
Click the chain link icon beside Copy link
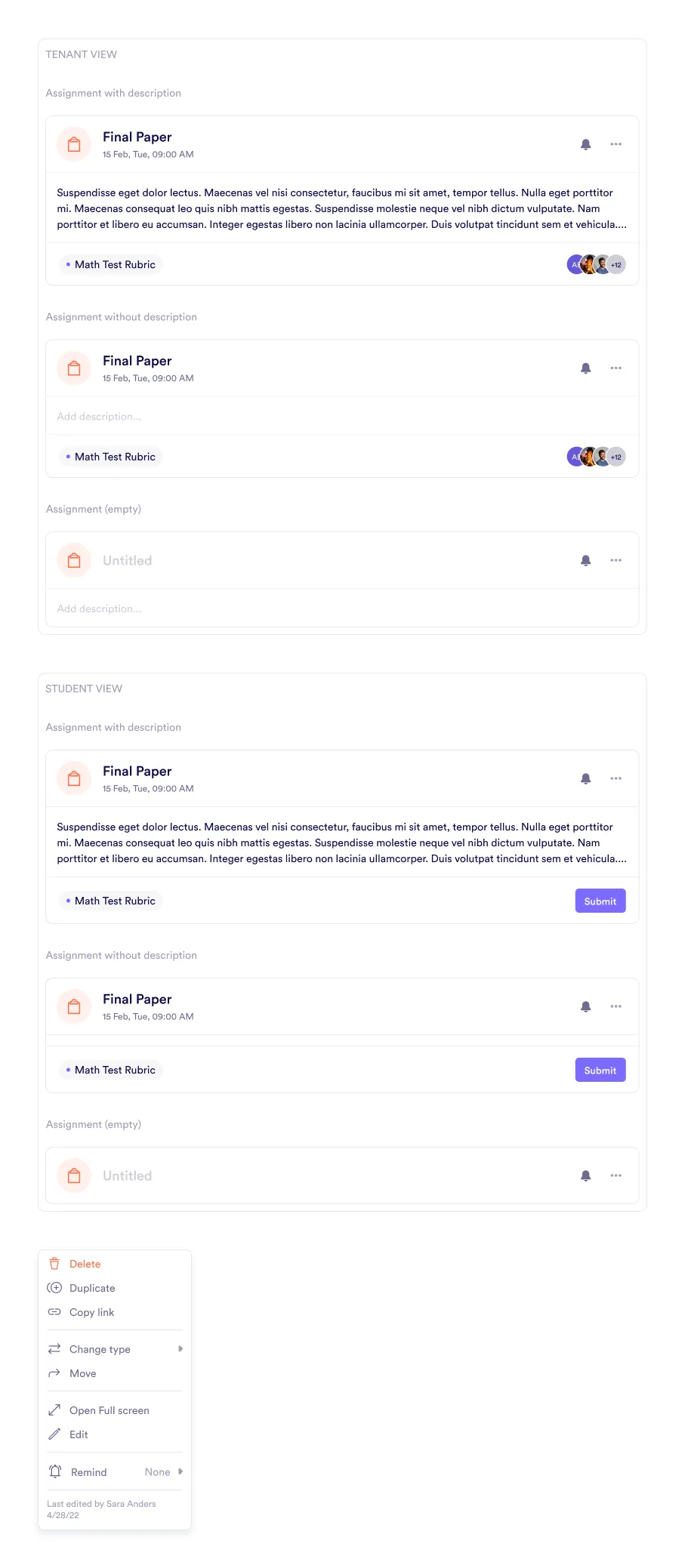pos(54,1312)
